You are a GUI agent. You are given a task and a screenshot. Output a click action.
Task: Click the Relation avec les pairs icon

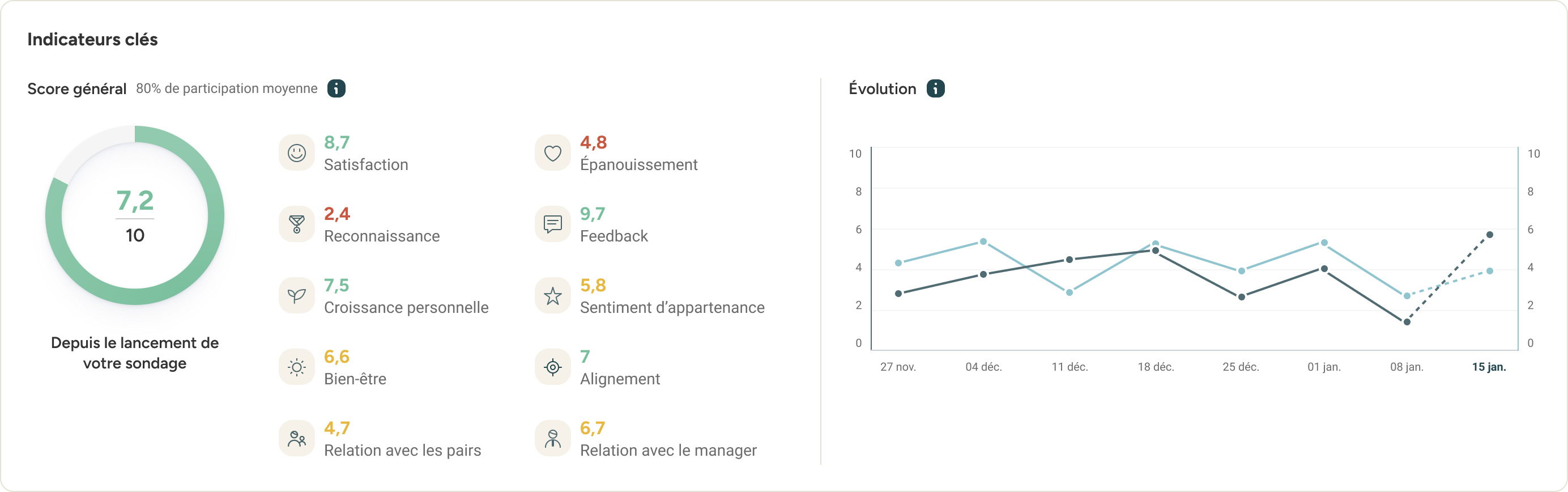296,438
